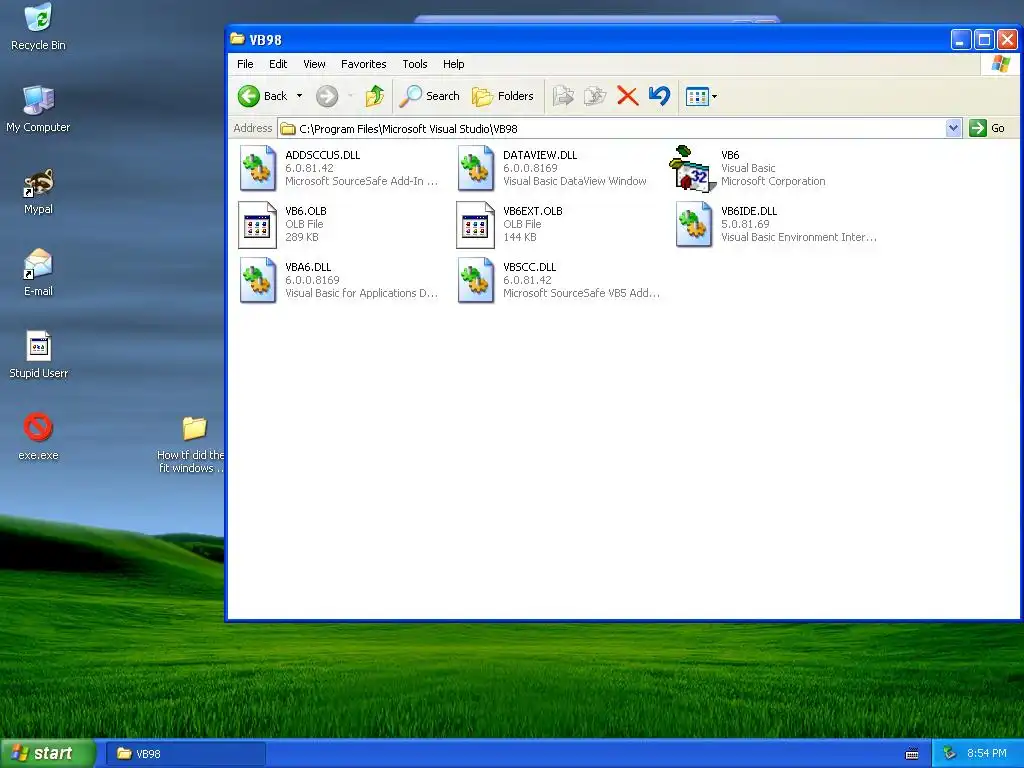Image resolution: width=1024 pixels, height=768 pixels.
Task: Click the VB6IDE.DLL file name text
Action: [749, 211]
